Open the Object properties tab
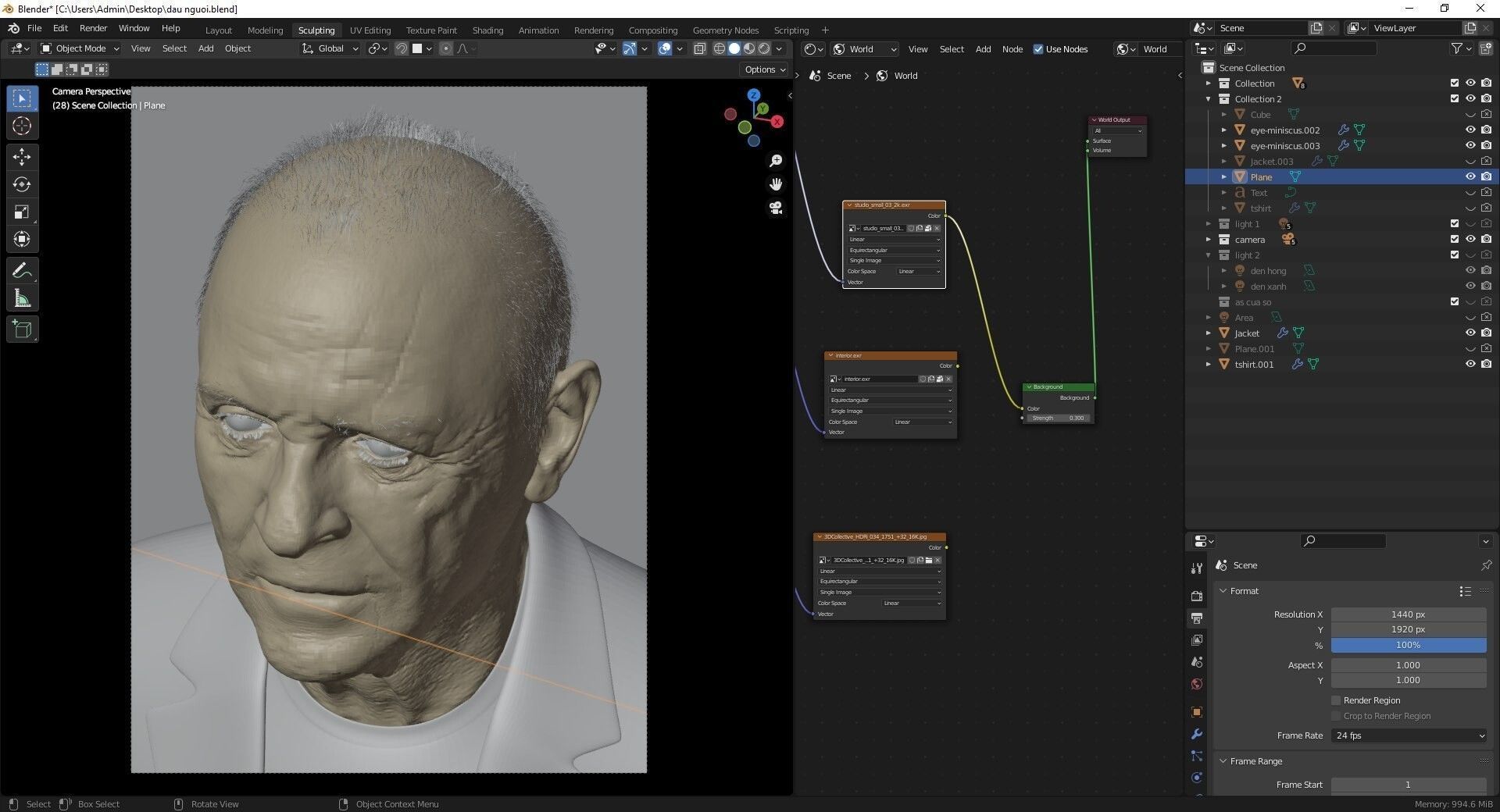 pyautogui.click(x=1197, y=712)
